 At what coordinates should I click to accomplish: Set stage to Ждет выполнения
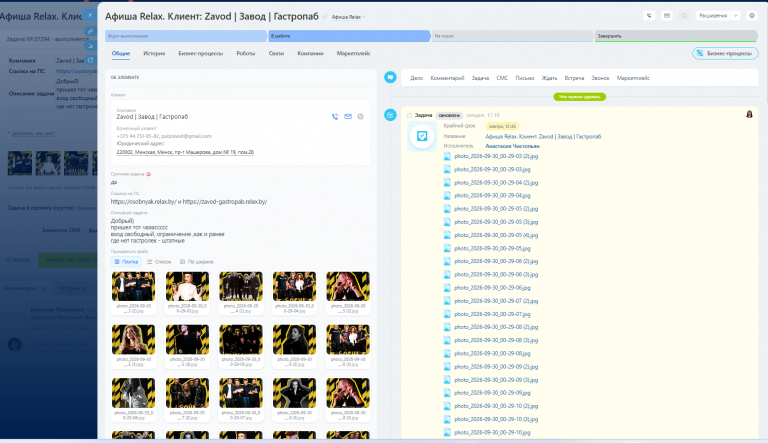point(186,36)
